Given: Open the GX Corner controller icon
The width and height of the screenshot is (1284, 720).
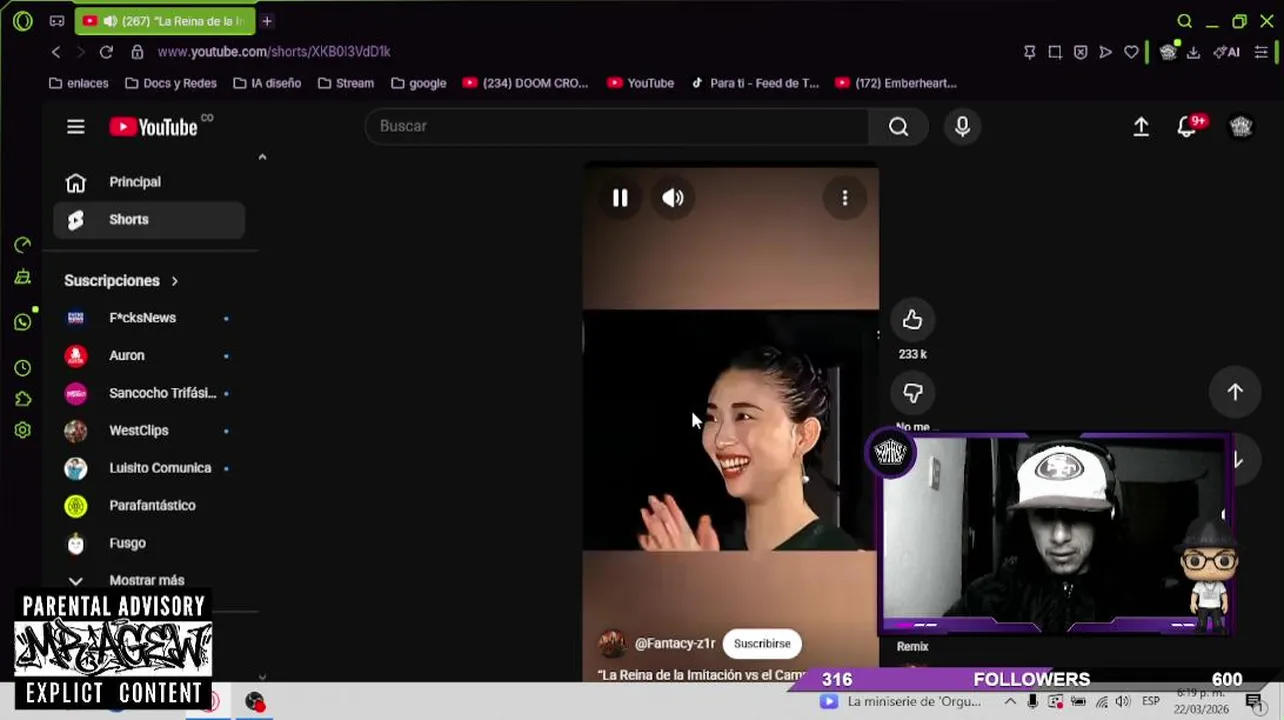Looking at the screenshot, I should [57, 21].
